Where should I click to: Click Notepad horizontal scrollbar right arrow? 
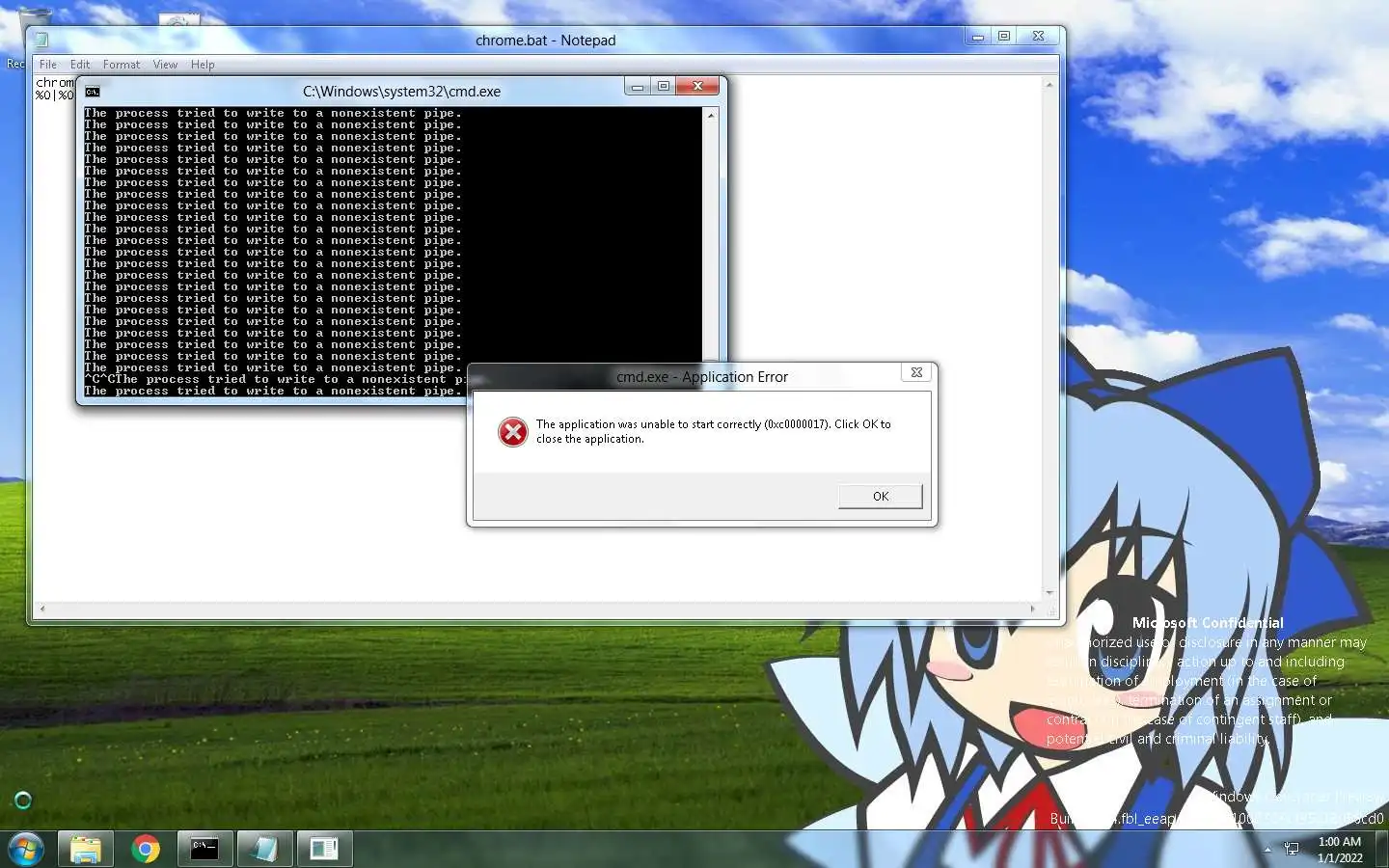pos(1033,609)
